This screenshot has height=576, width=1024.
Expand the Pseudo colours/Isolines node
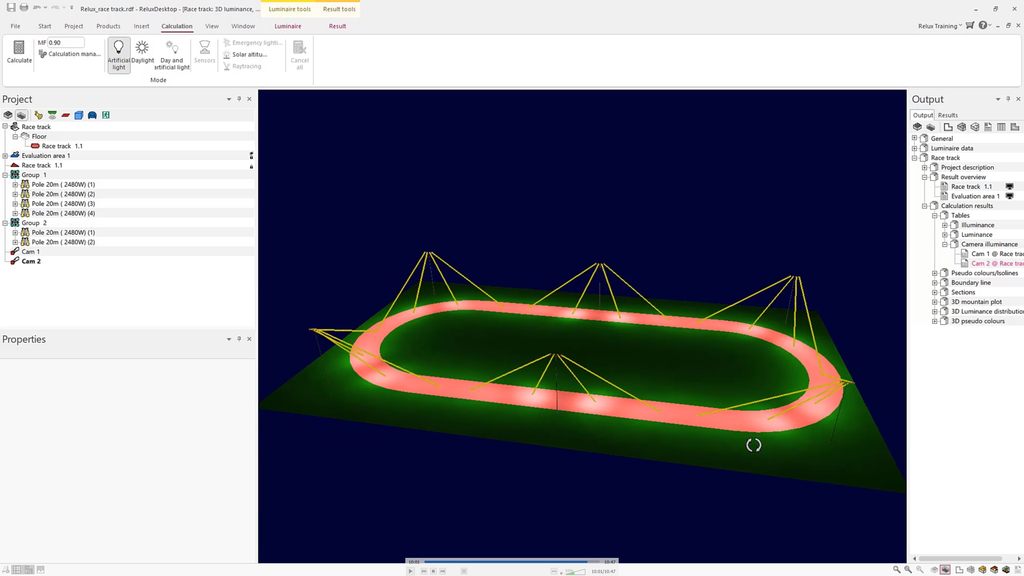[935, 273]
